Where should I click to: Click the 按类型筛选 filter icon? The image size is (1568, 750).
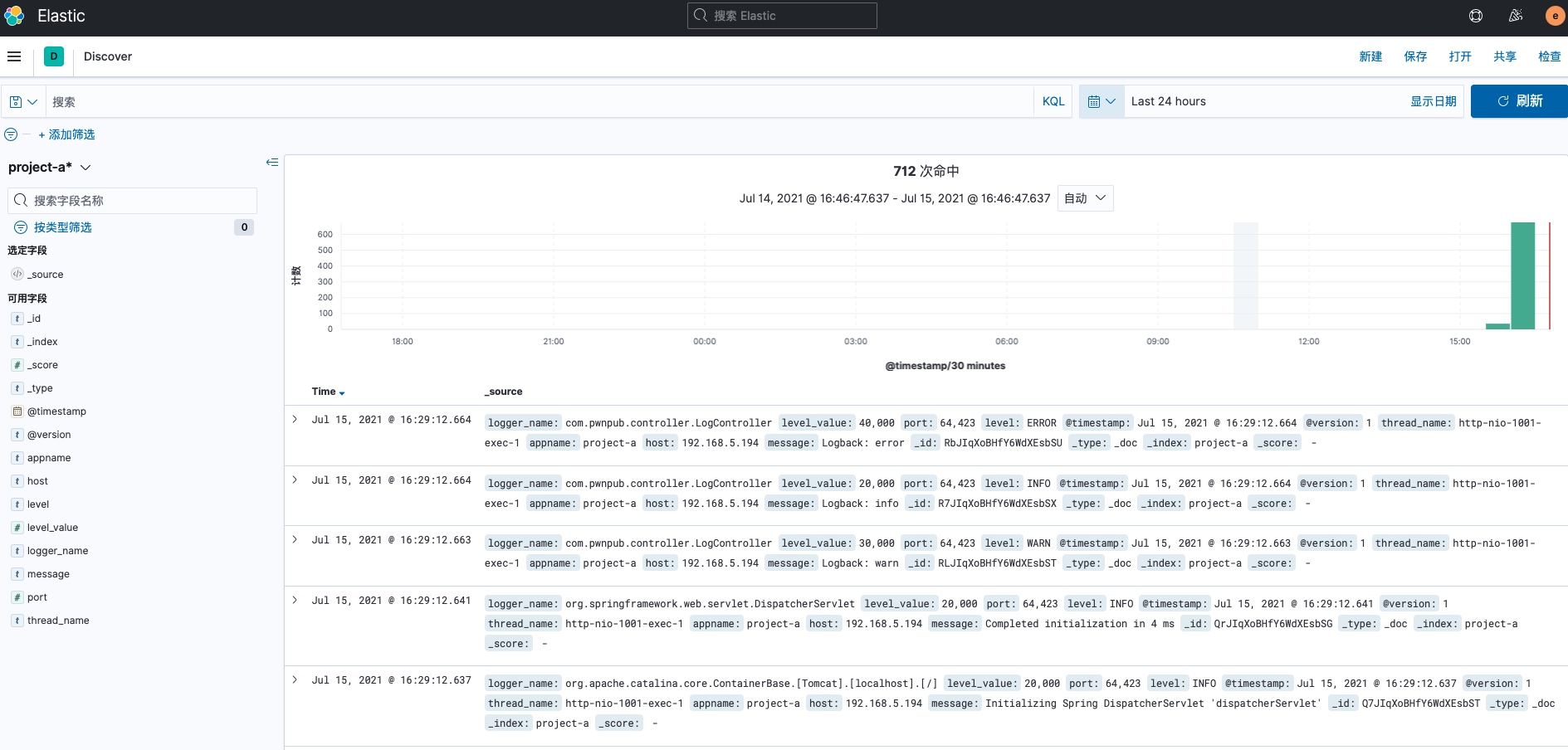click(x=21, y=227)
